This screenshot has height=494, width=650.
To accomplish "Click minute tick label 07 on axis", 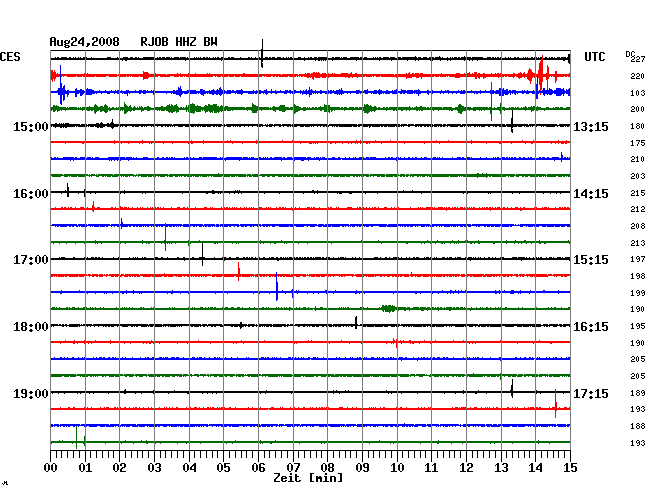I will point(293,467).
